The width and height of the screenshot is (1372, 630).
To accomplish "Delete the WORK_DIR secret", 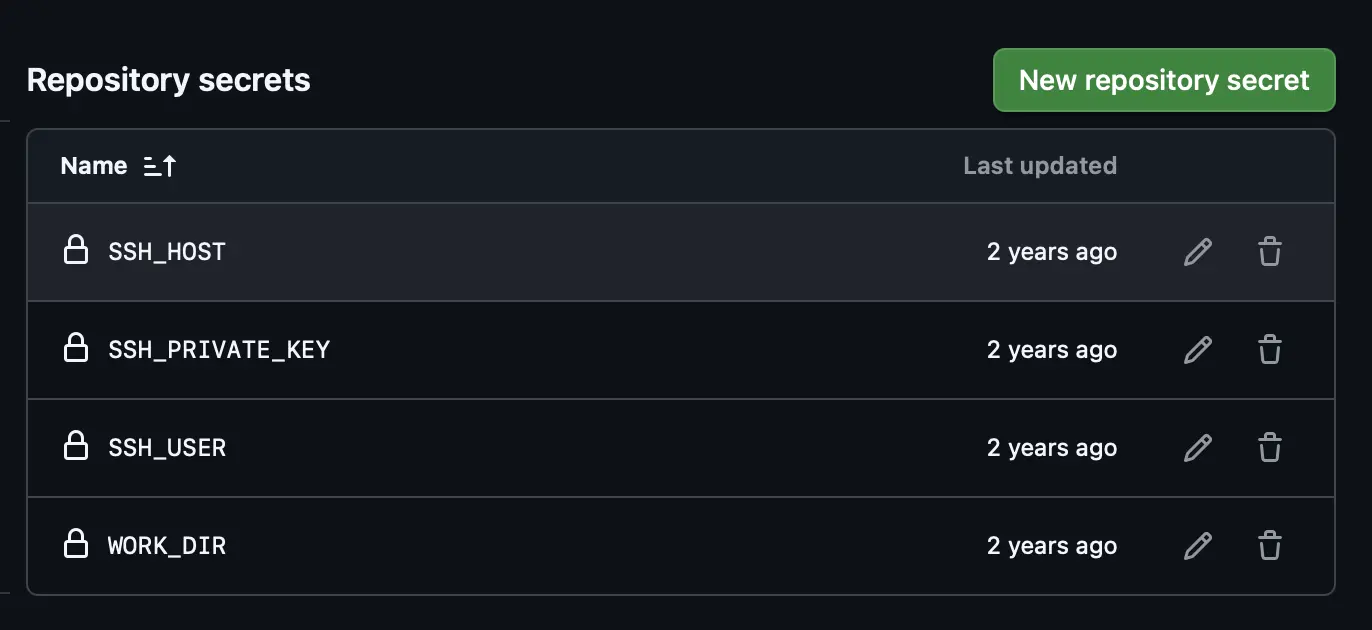I will [x=1269, y=546].
